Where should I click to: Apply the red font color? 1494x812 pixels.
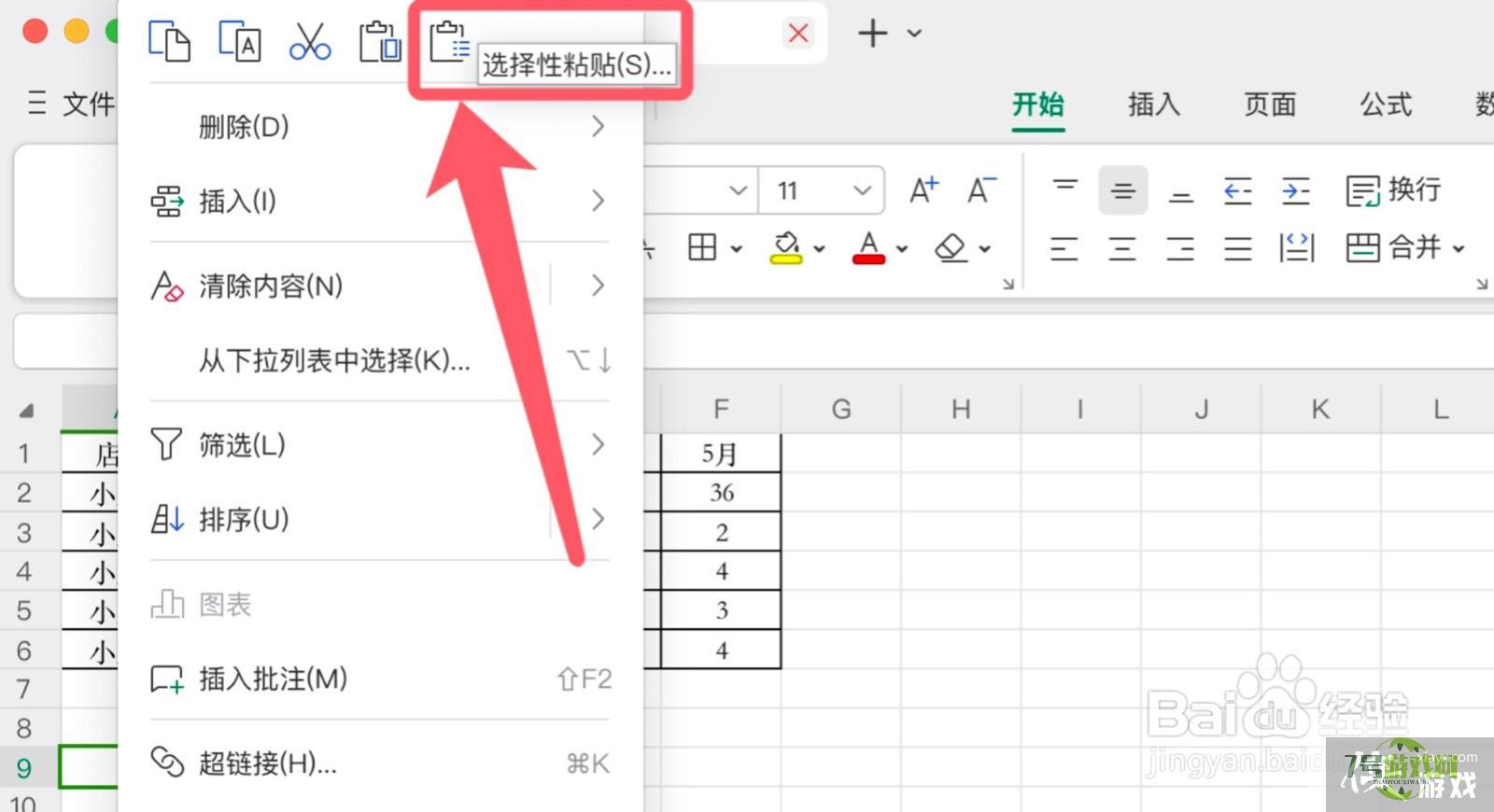point(868,247)
